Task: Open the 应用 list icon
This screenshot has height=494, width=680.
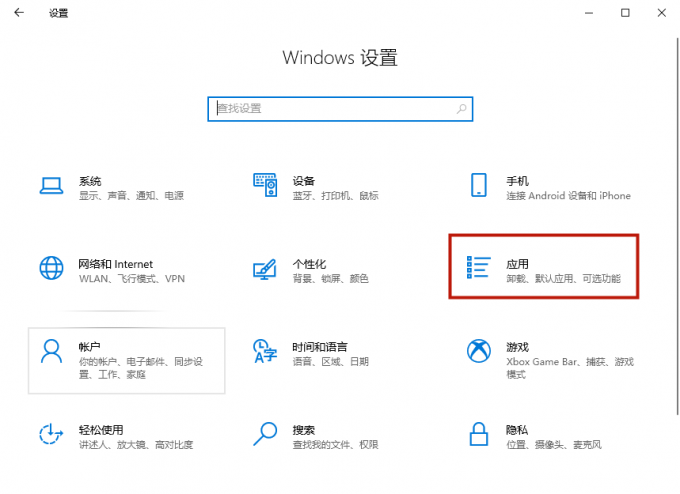Action: (x=479, y=267)
